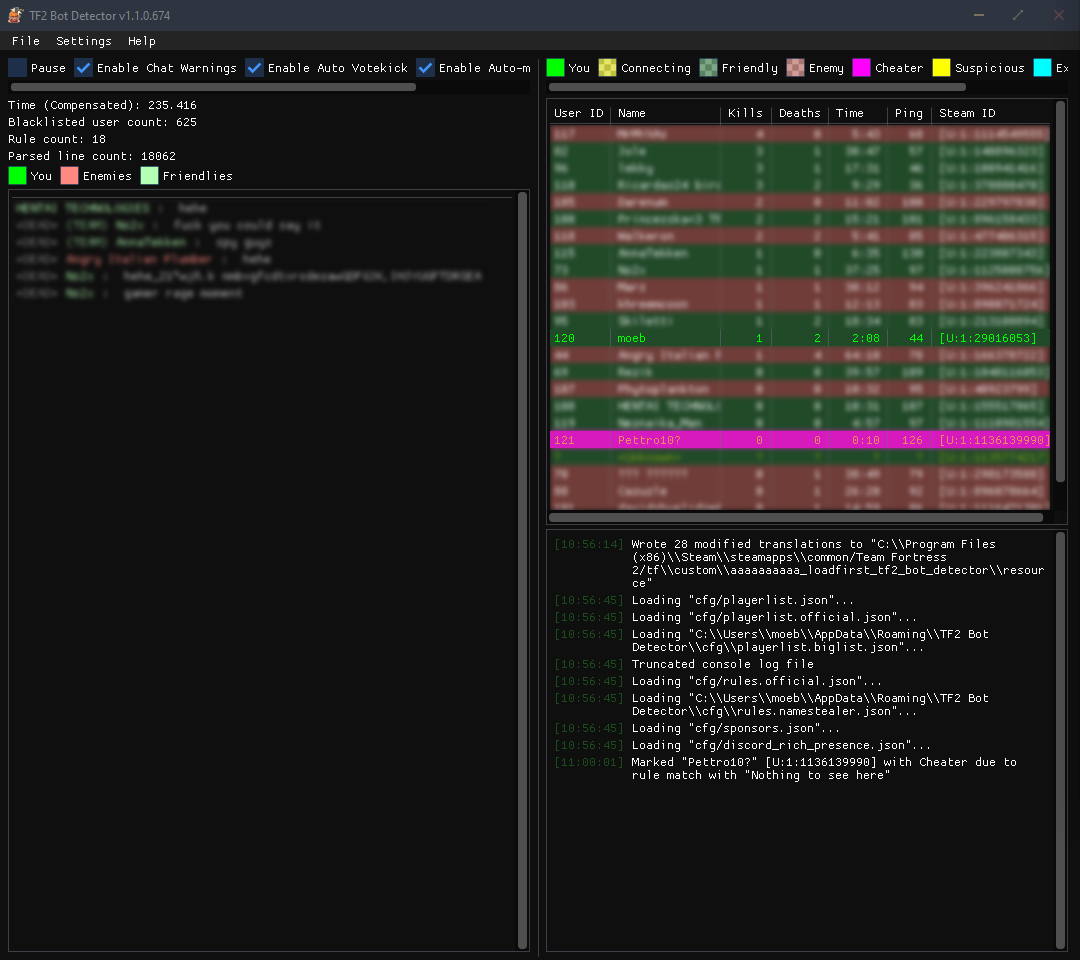Uncheck Enable Auto Votekick
The height and width of the screenshot is (960, 1080).
[254, 67]
